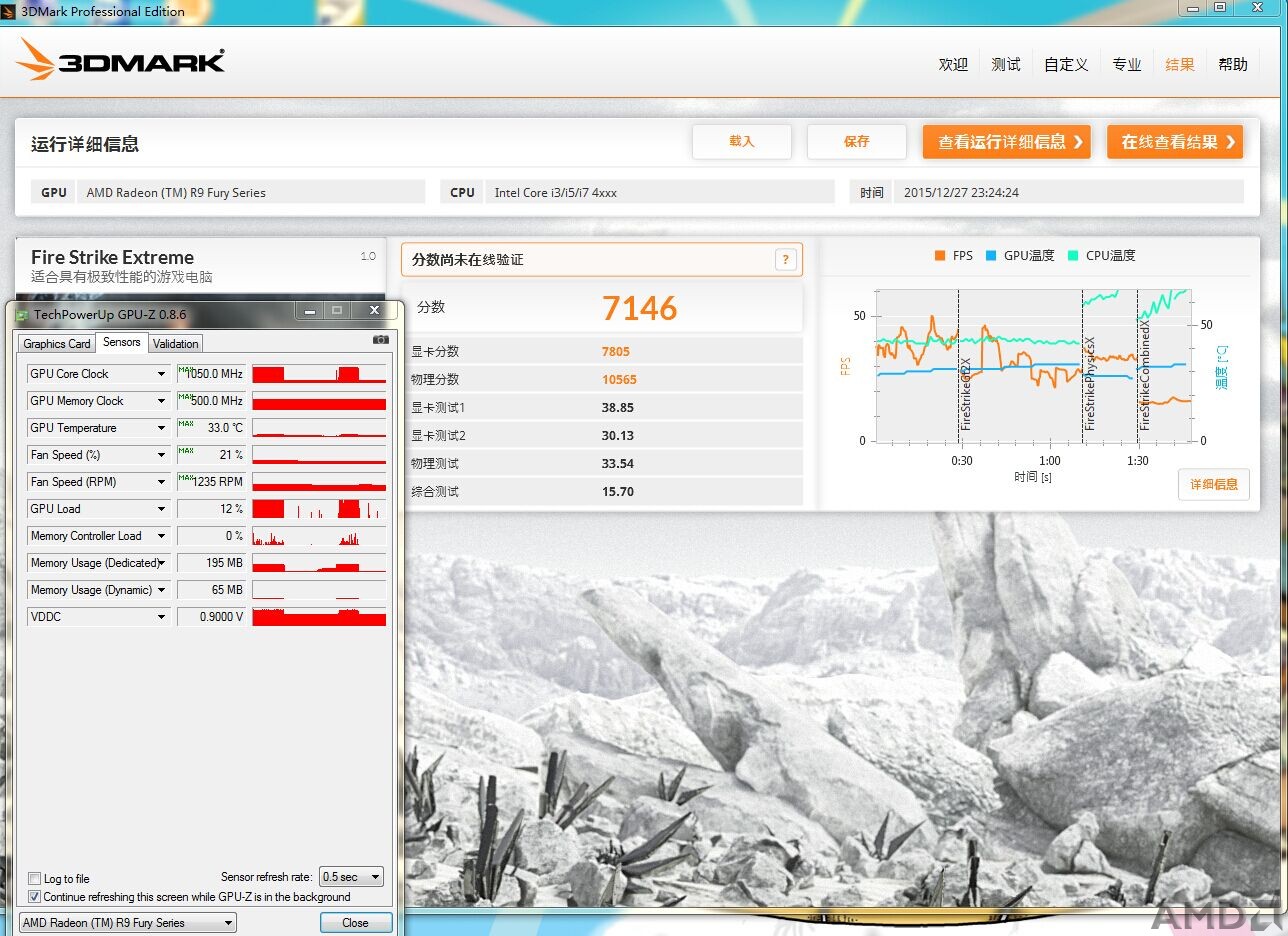
Task: Click the GPU field AMD Radeon R9 Fury Series
Action: click(x=251, y=192)
